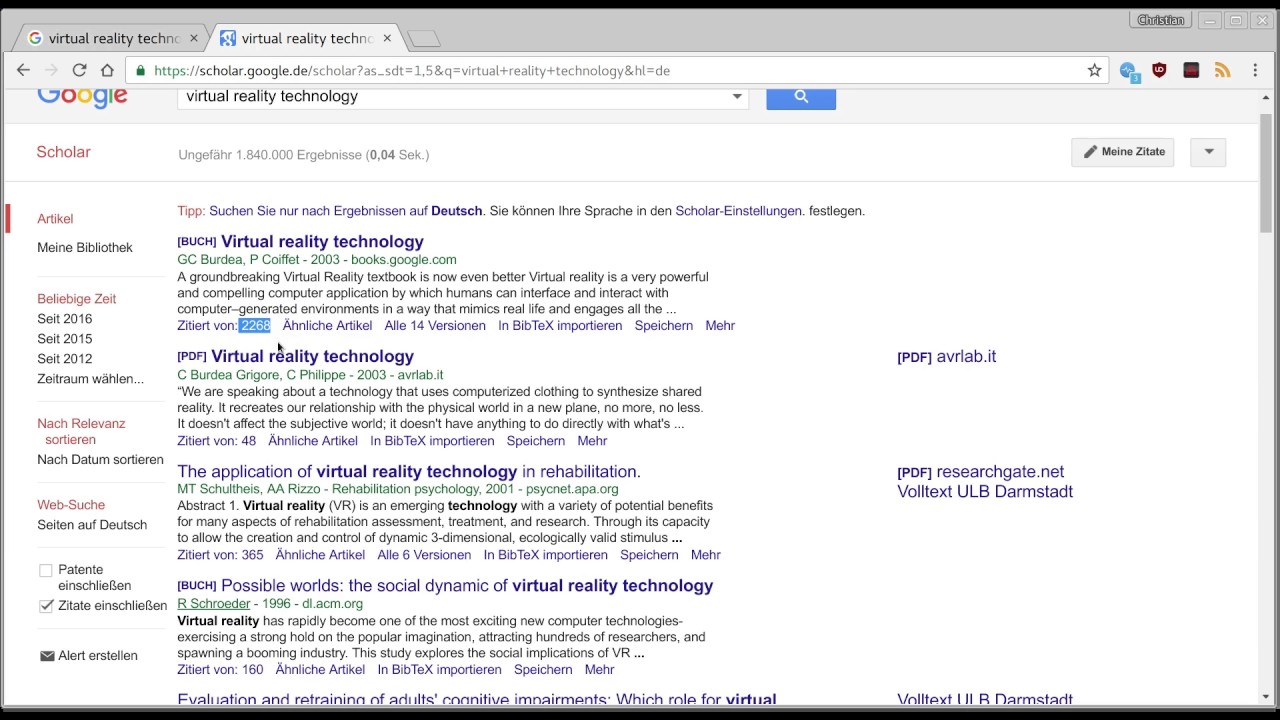Click Zitiert von: 48 link
Image resolution: width=1280 pixels, height=720 pixels.
(217, 441)
